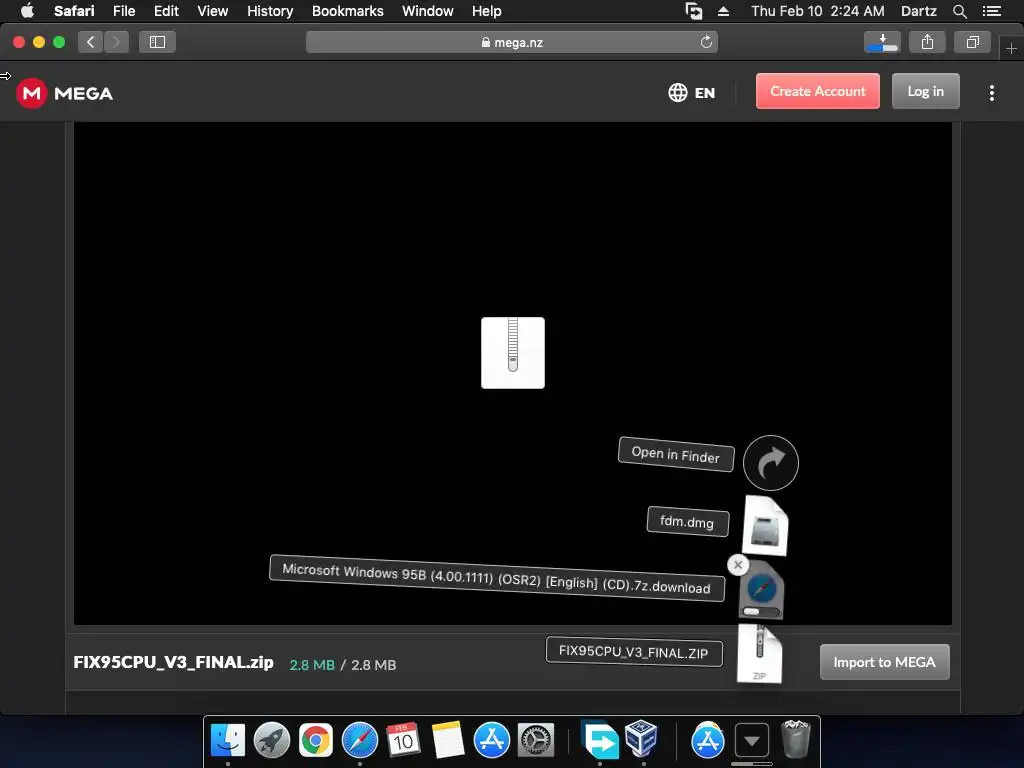Open the View menu
The image size is (1024, 768).
tap(213, 11)
